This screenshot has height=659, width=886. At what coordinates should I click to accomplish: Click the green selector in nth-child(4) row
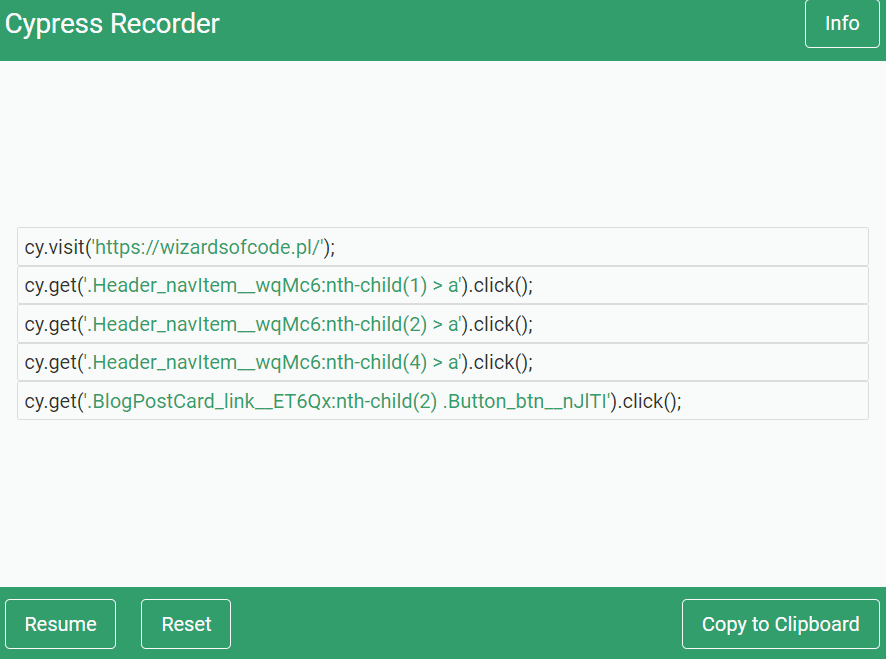tap(272, 362)
